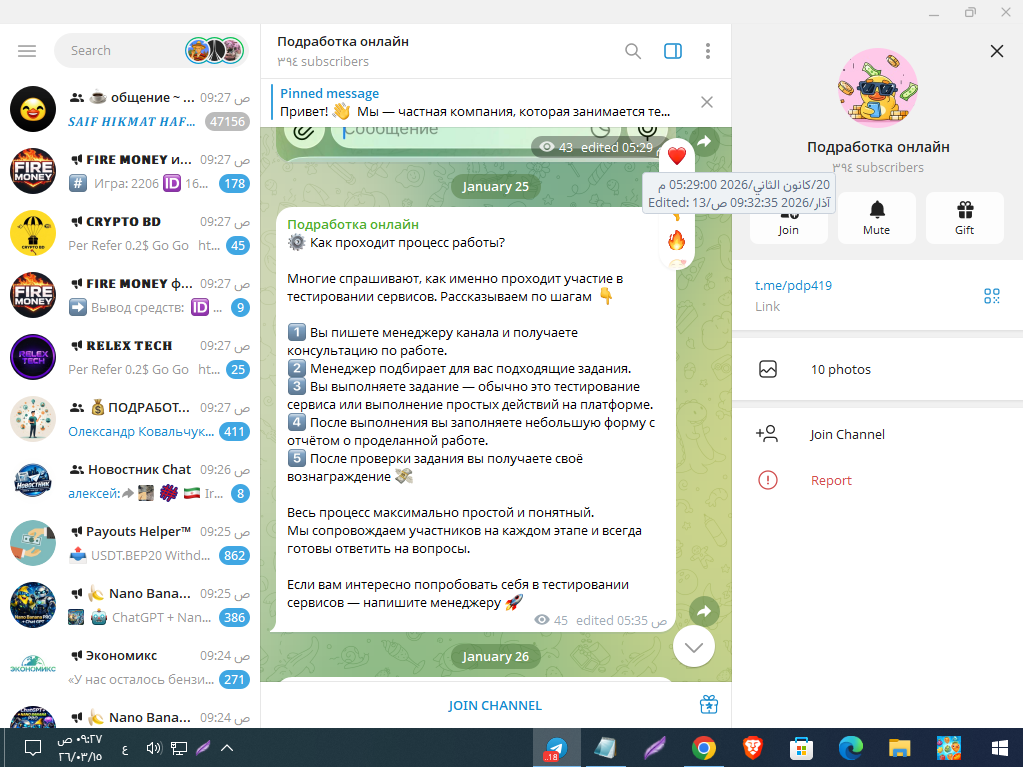Open Brave browser from the taskbar
Image resolution: width=1023 pixels, height=767 pixels.
[752, 748]
